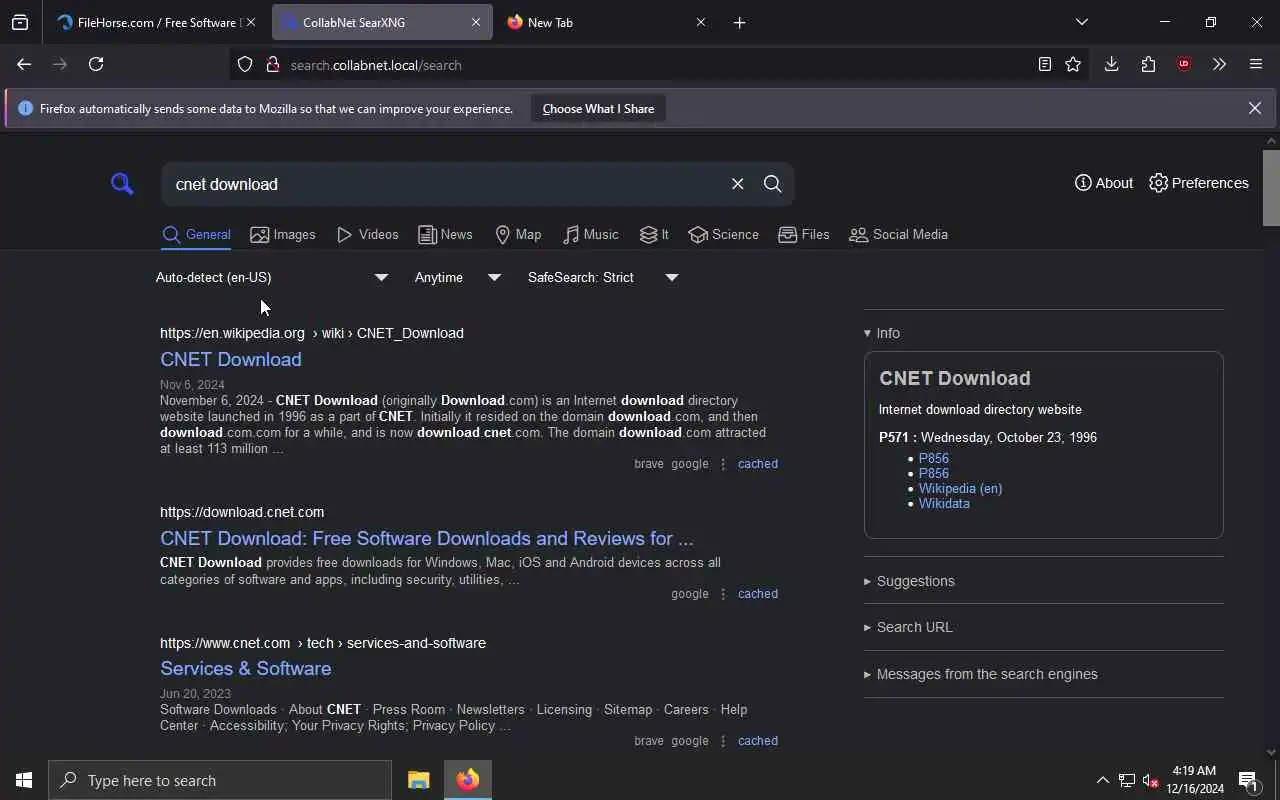Open Wikipedia (en) link in infobox
This screenshot has width=1280, height=800.
click(x=960, y=488)
